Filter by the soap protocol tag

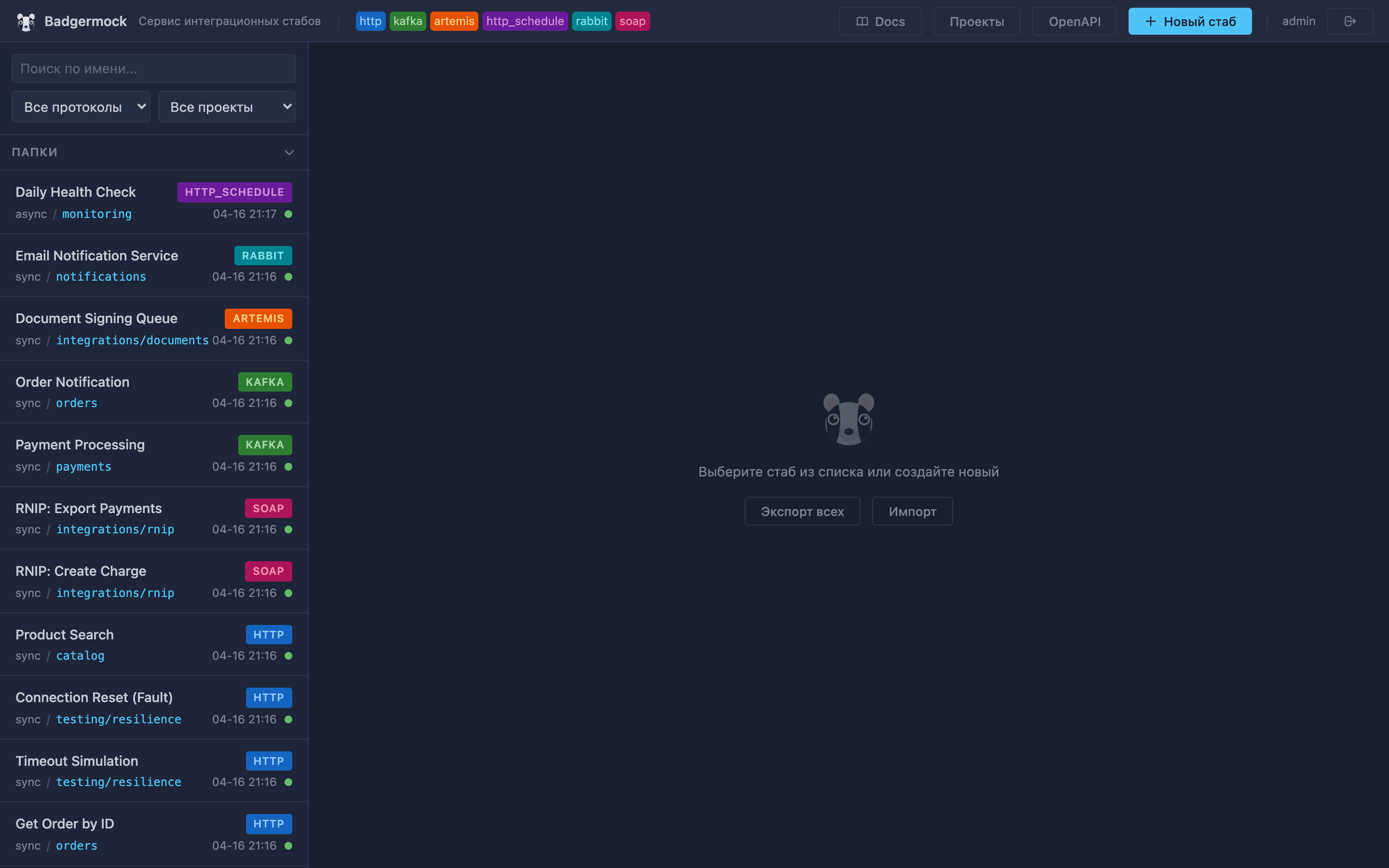click(632, 21)
